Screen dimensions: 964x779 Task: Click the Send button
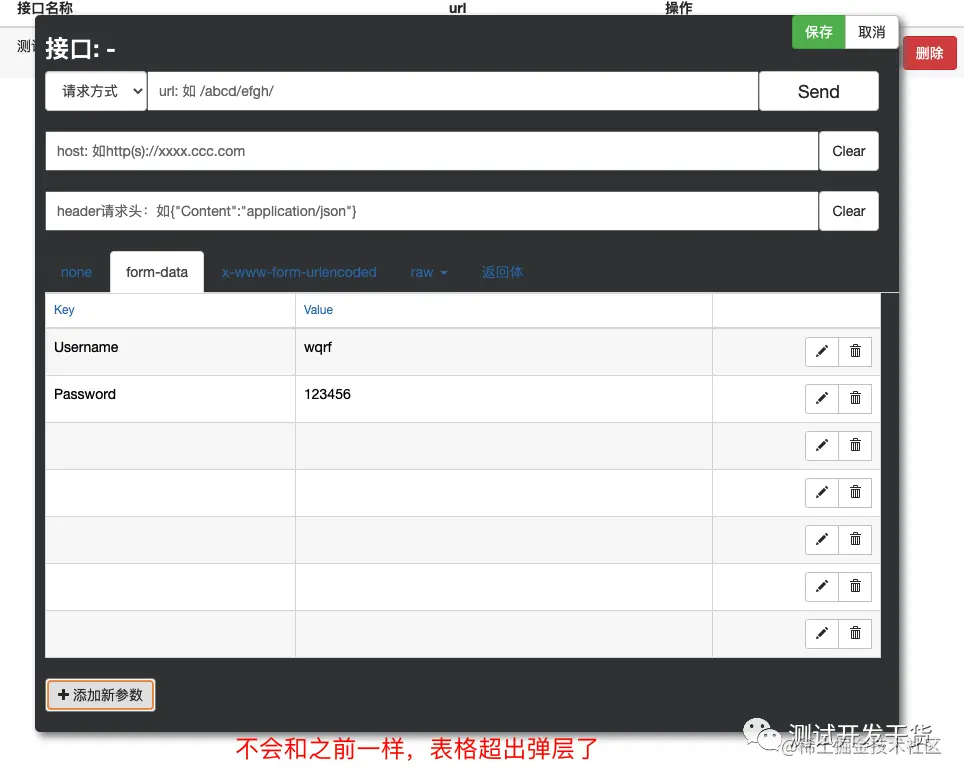tap(818, 92)
